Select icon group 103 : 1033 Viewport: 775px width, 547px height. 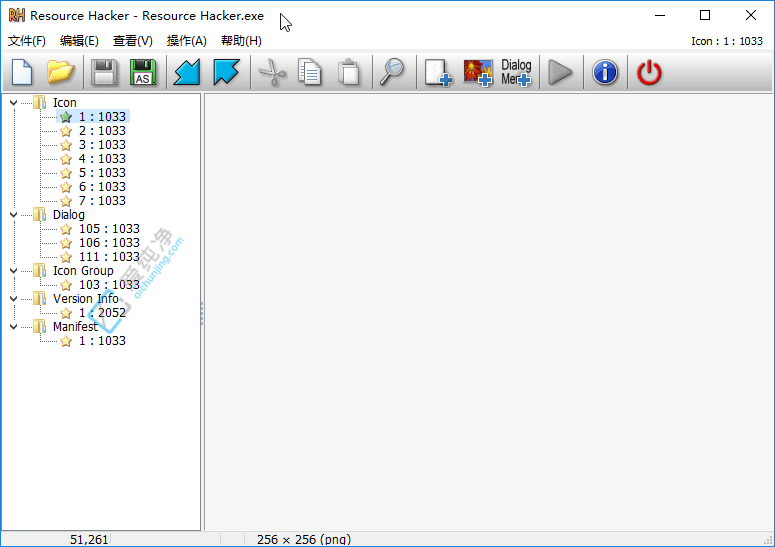[x=109, y=285]
